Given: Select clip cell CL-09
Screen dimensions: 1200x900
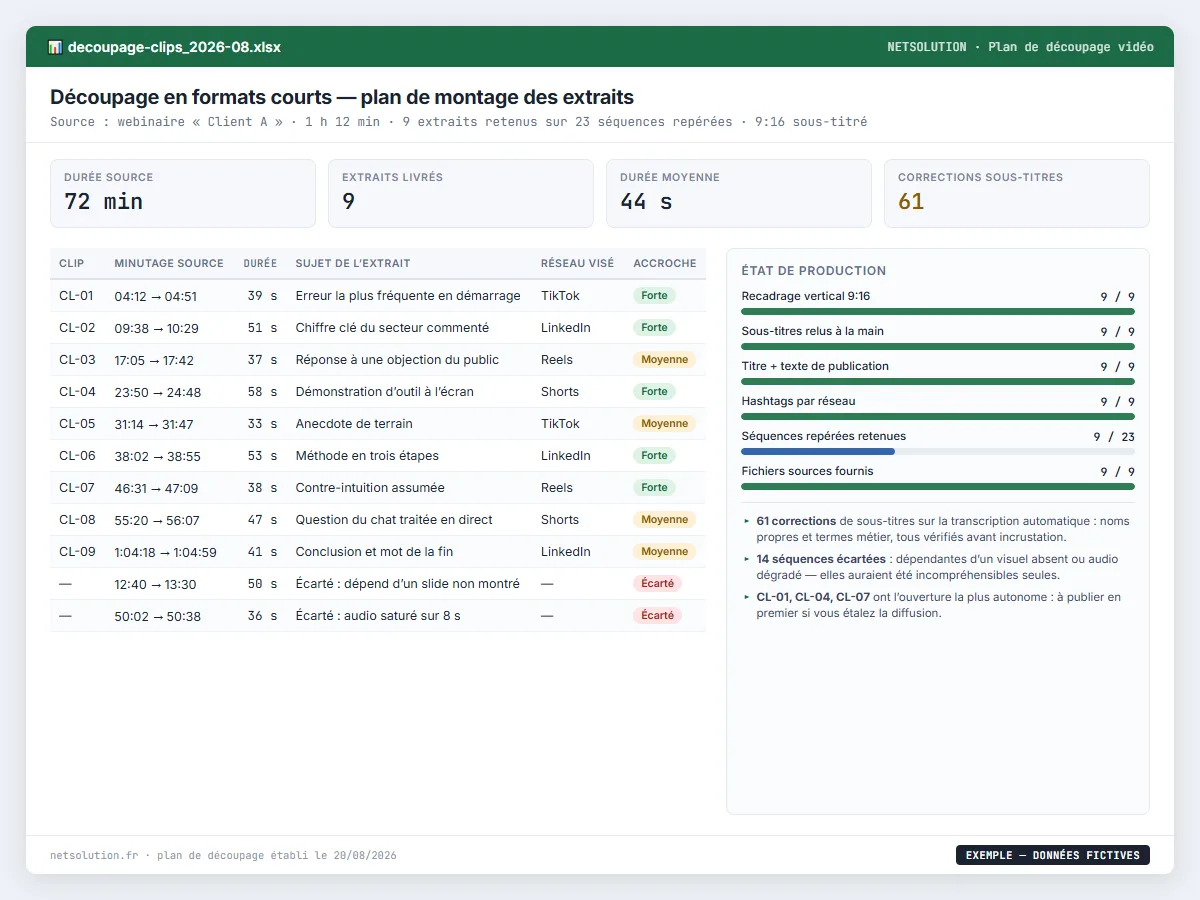Looking at the screenshot, I should pyautogui.click(x=77, y=552).
